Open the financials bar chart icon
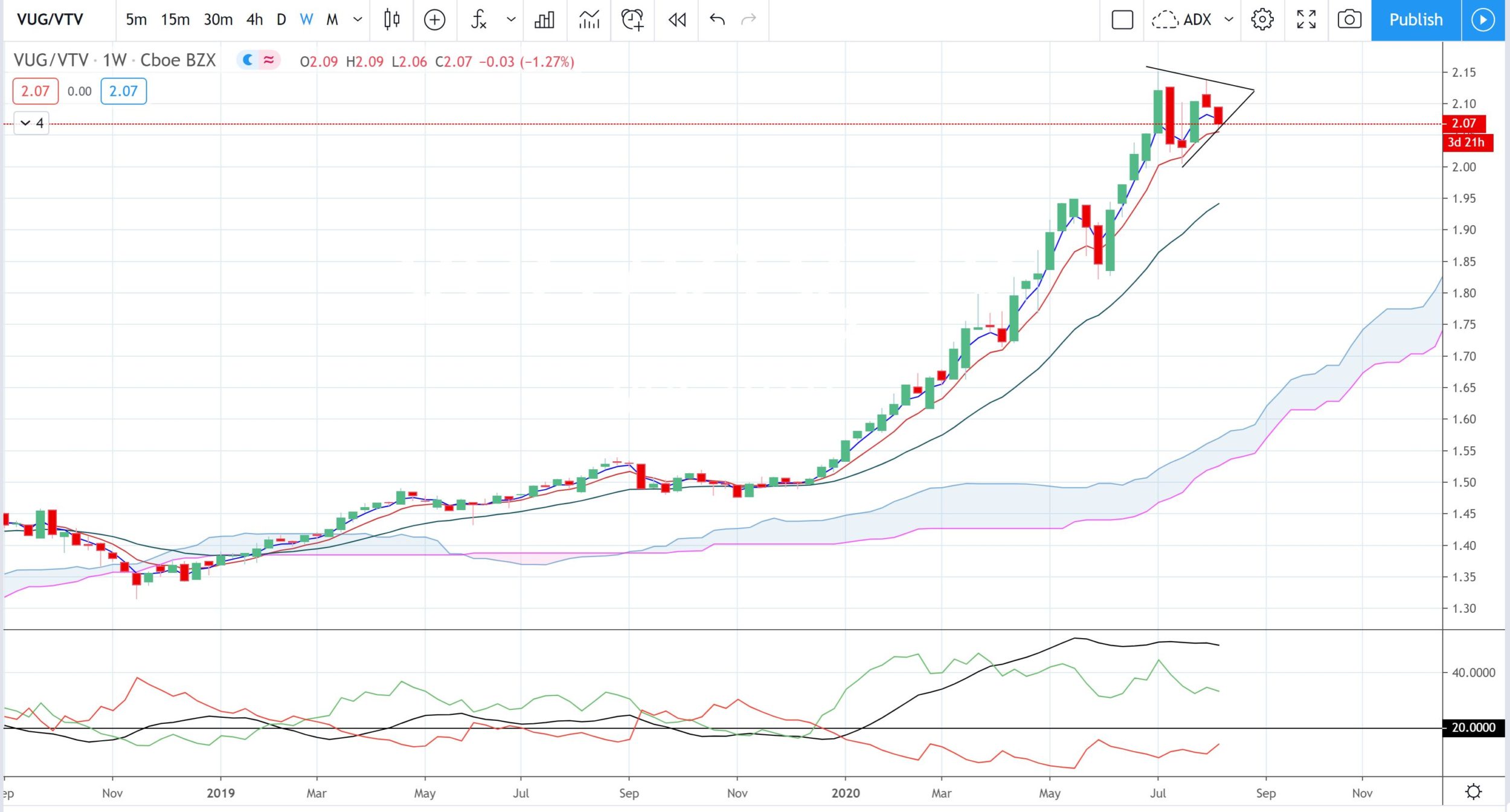This screenshot has width=1510, height=812. 544,20
